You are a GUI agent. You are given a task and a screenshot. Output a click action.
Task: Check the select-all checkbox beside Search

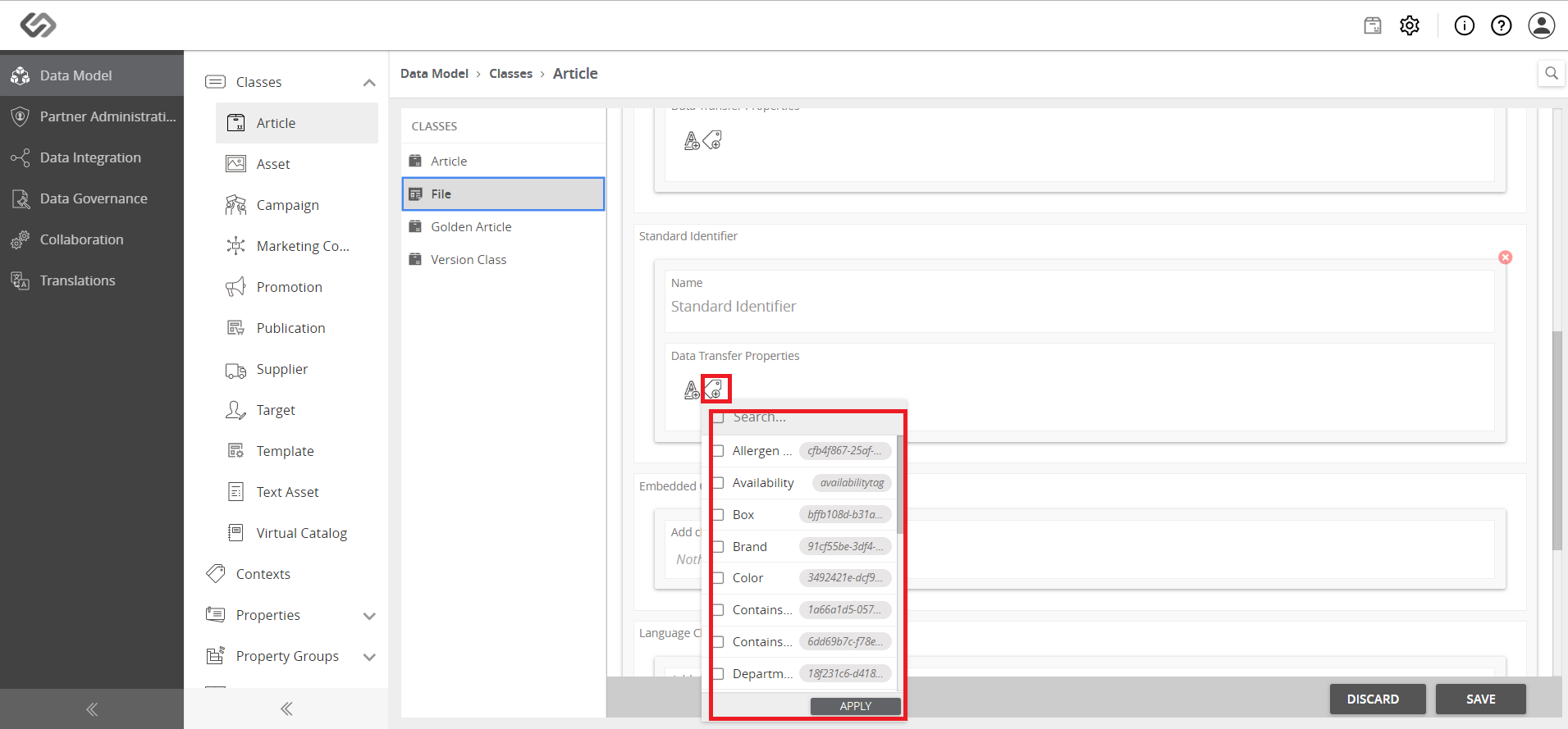[719, 417]
